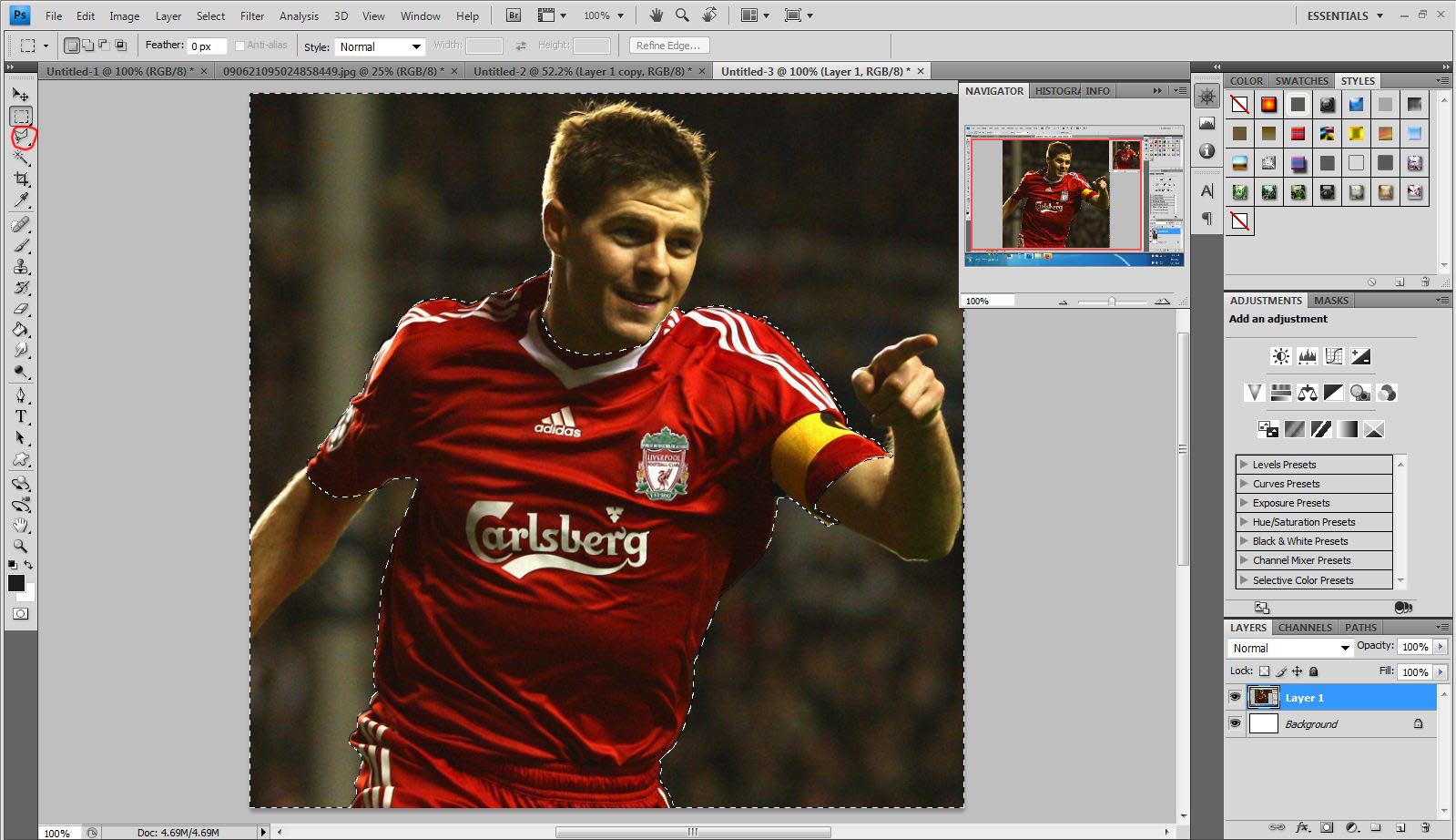Hide Layer 1 using its eye icon
This screenshot has width=1456, height=840.
pos(1235,698)
